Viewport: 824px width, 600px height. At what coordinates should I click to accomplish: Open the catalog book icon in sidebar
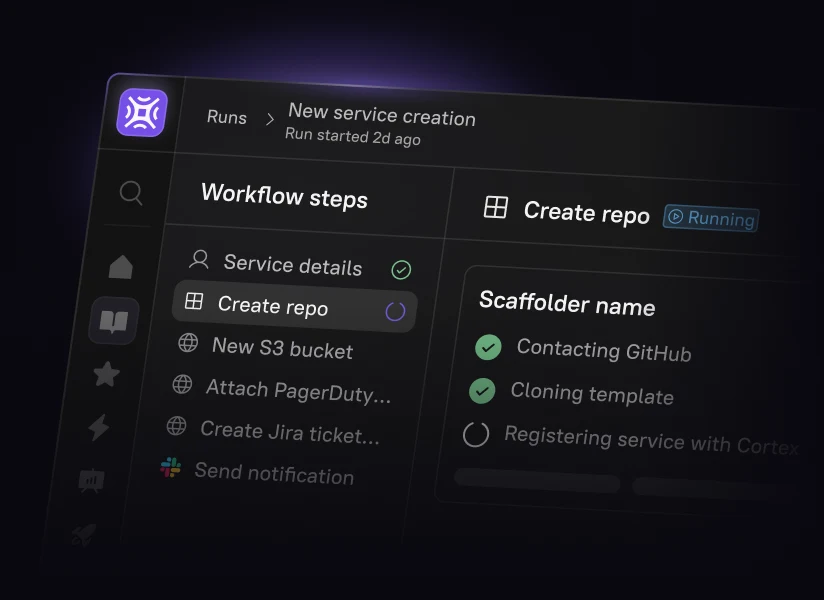pos(113,321)
